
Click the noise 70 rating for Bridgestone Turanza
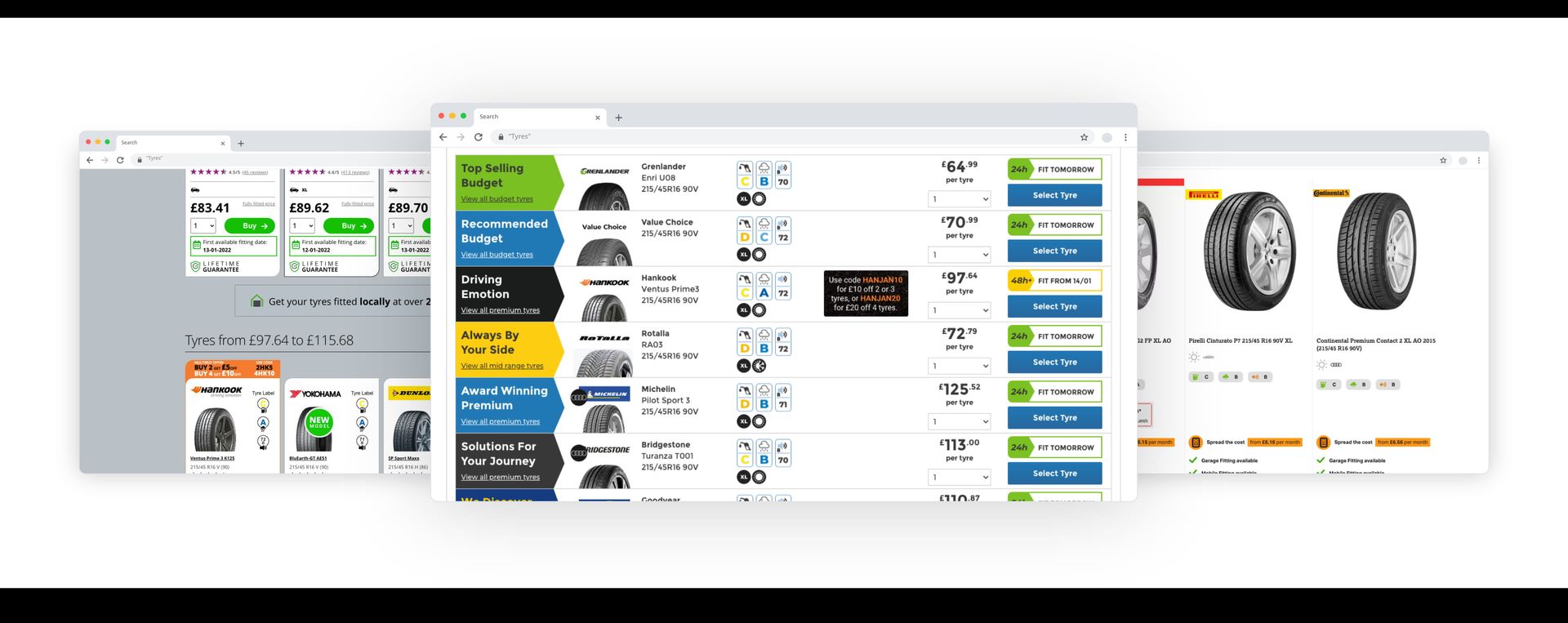pyautogui.click(x=782, y=452)
